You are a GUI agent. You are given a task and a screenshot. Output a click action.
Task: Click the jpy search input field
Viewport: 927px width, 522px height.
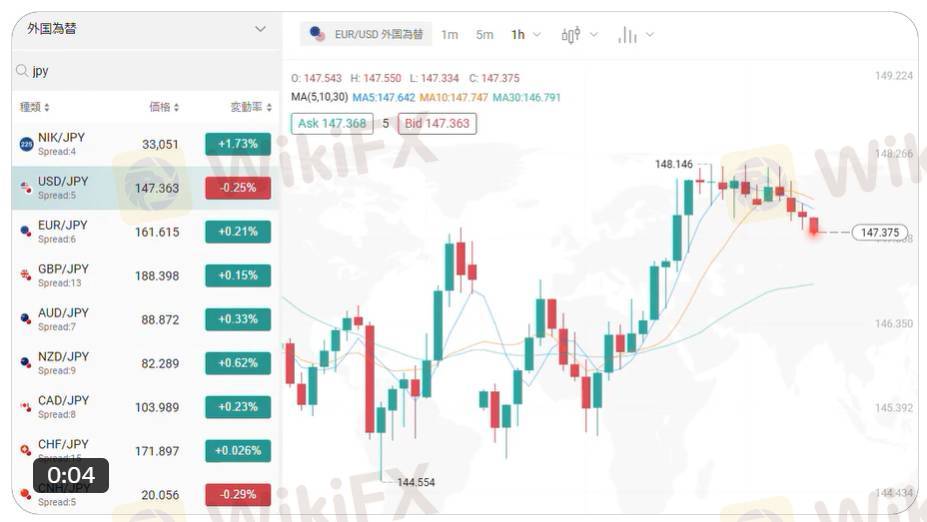(146, 71)
